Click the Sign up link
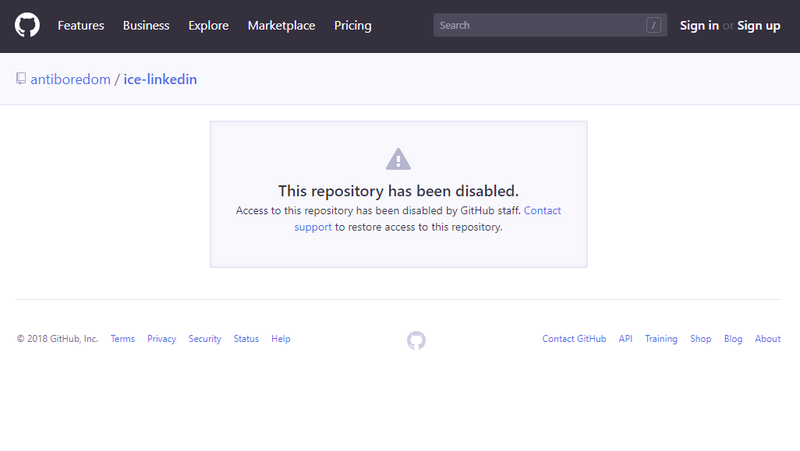800x451 pixels. click(x=759, y=26)
